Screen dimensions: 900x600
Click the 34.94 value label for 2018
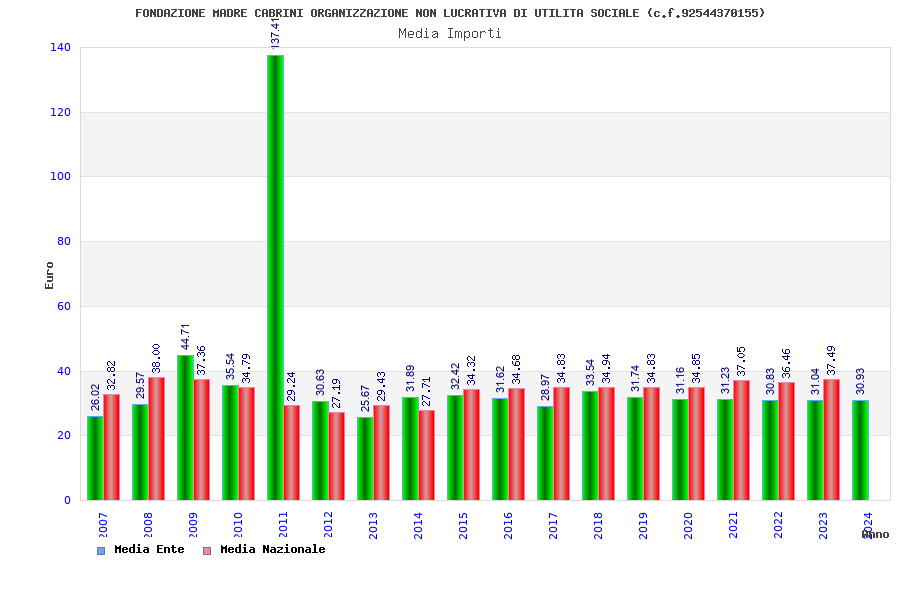pos(607,368)
